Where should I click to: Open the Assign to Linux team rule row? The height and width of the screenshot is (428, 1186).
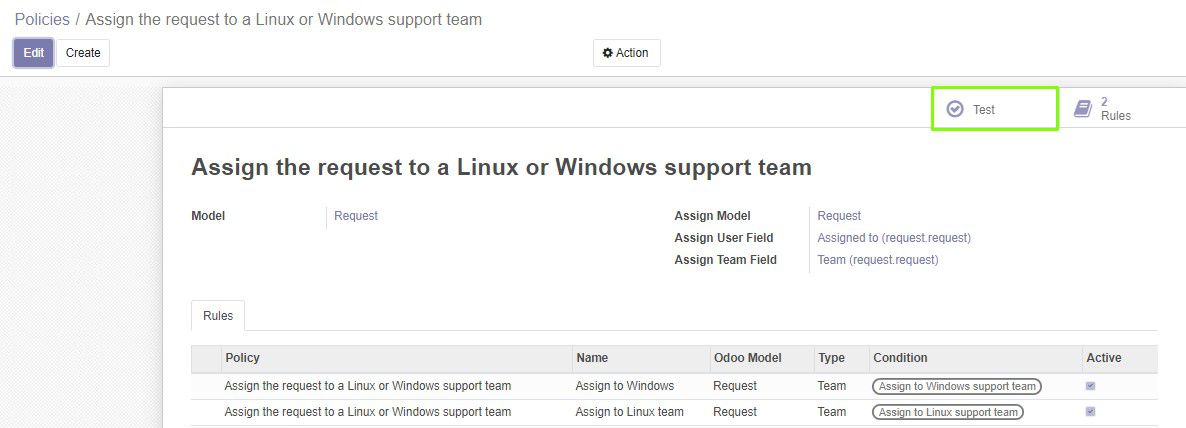pos(674,412)
